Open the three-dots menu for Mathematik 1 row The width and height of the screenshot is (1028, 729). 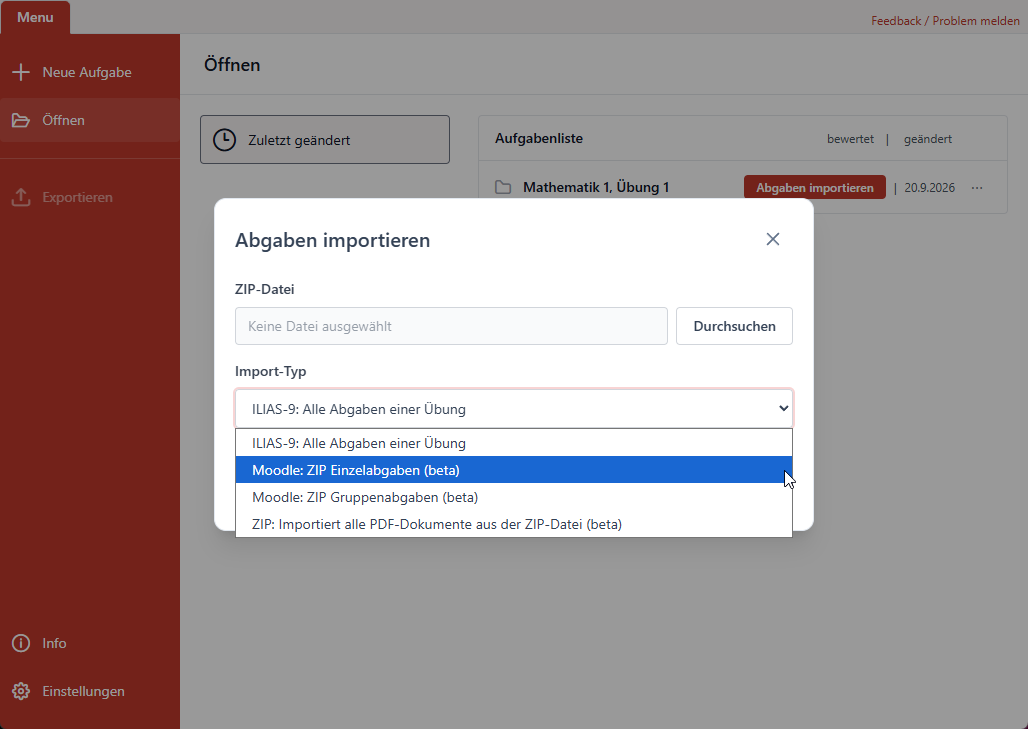(977, 187)
